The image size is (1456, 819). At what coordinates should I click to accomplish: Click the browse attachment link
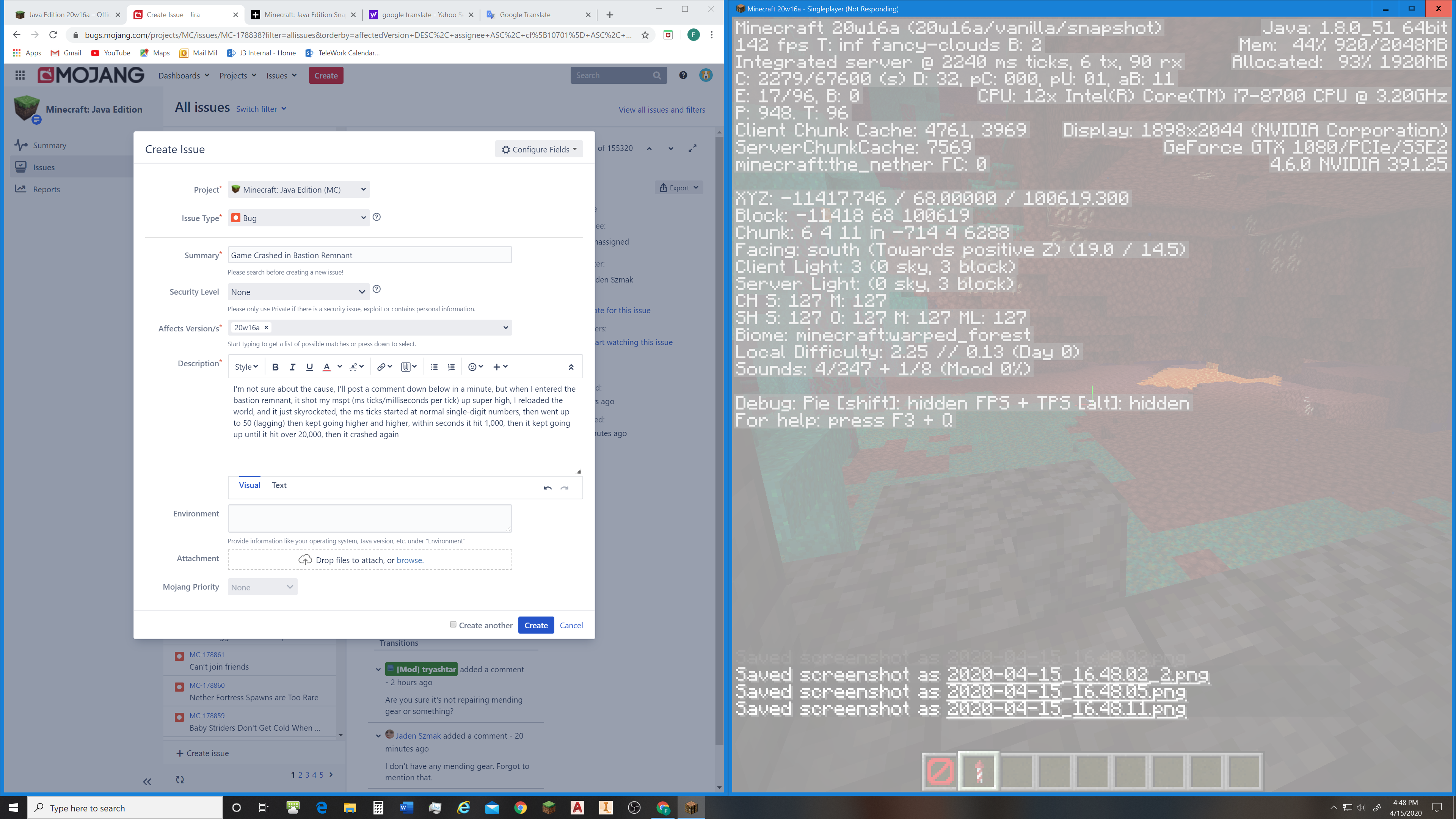click(x=409, y=560)
